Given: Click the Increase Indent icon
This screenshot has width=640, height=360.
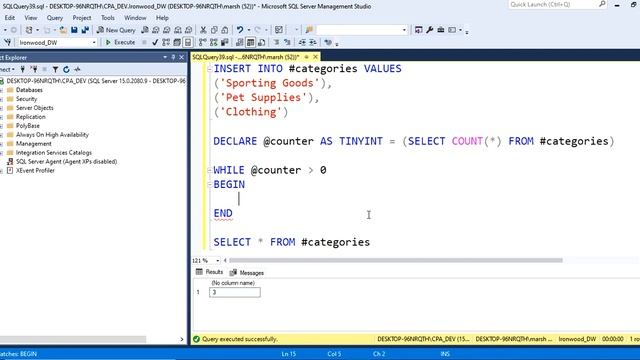Looking at the screenshot, I should (x=313, y=42).
